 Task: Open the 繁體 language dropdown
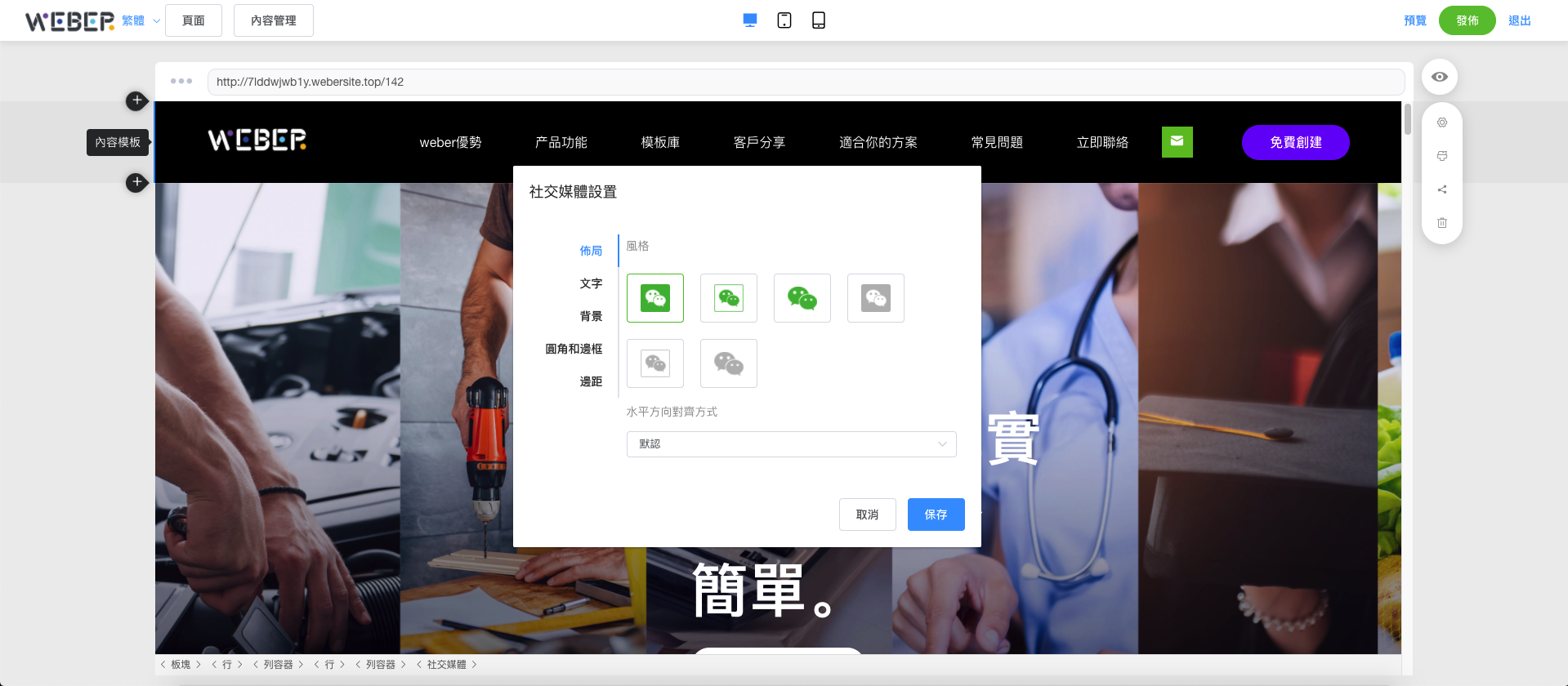(141, 21)
